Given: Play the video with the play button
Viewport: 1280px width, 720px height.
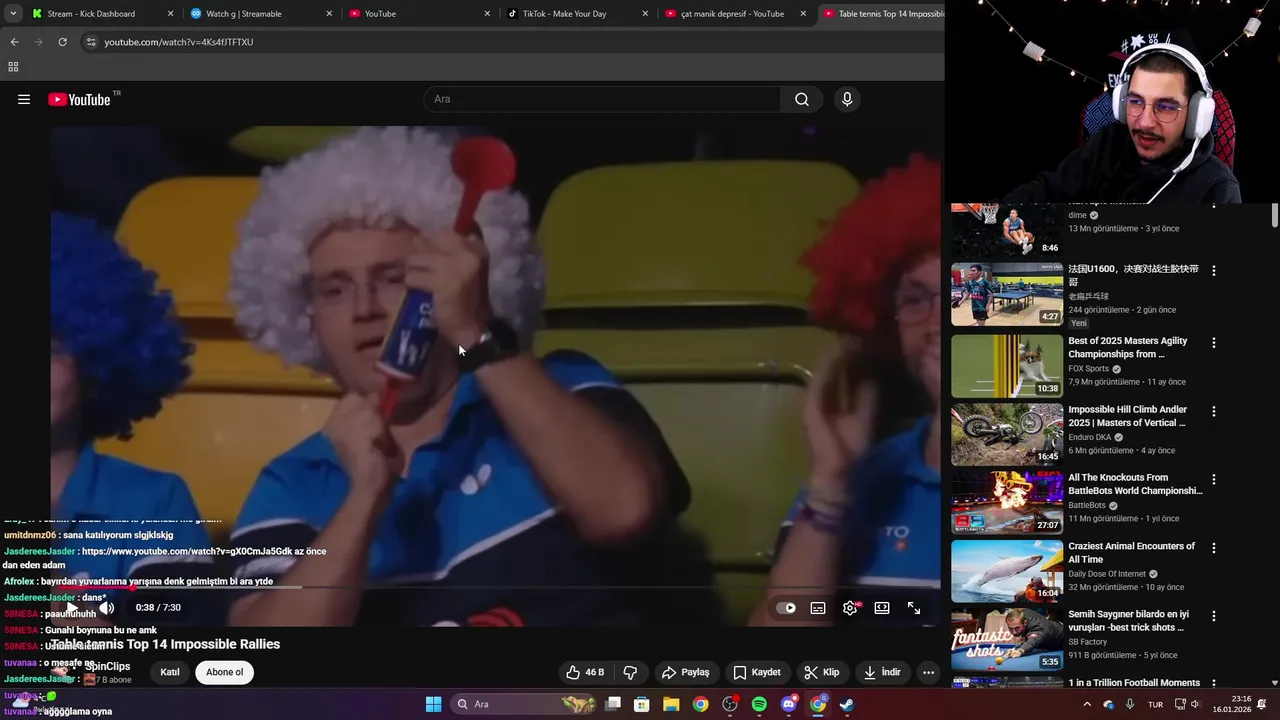Looking at the screenshot, I should 72,608.
